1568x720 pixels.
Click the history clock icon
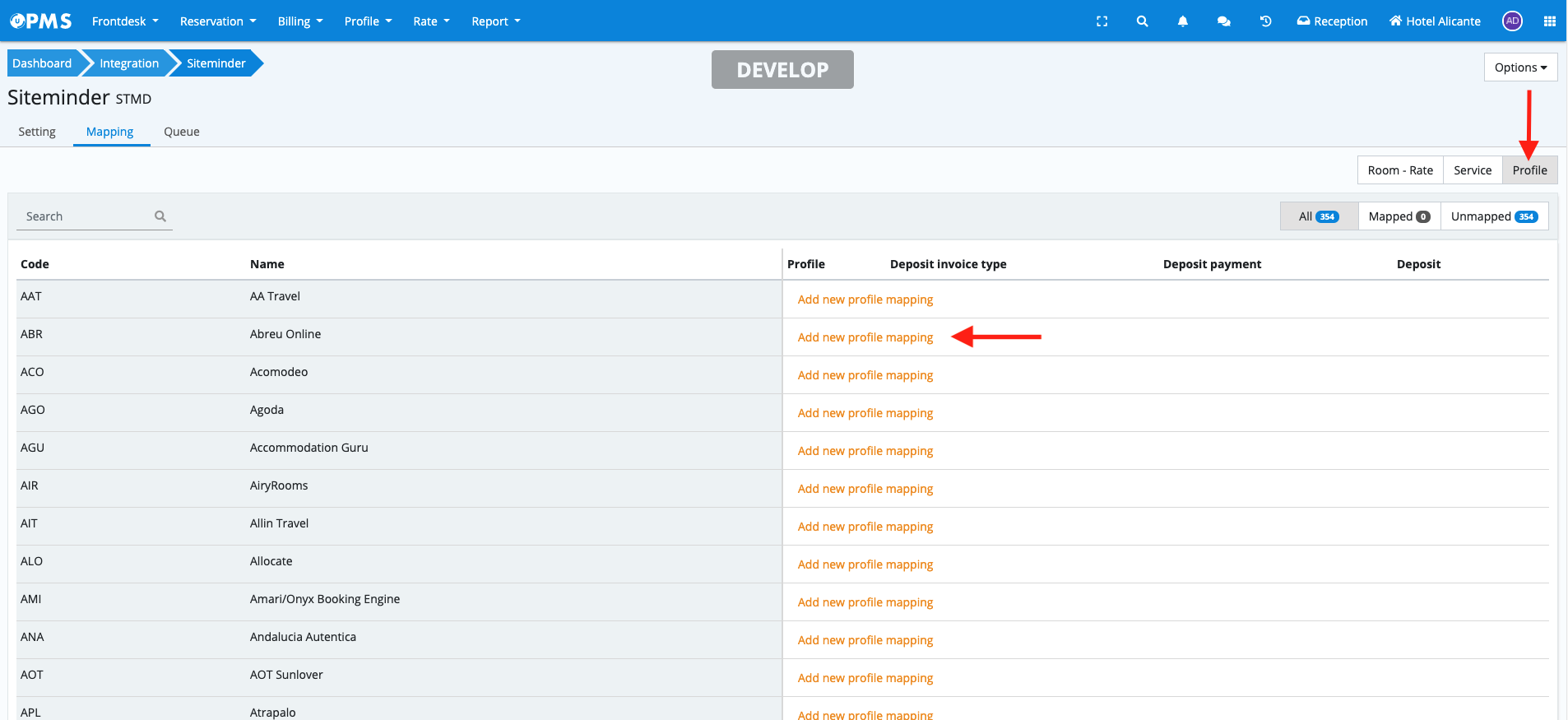1265,21
